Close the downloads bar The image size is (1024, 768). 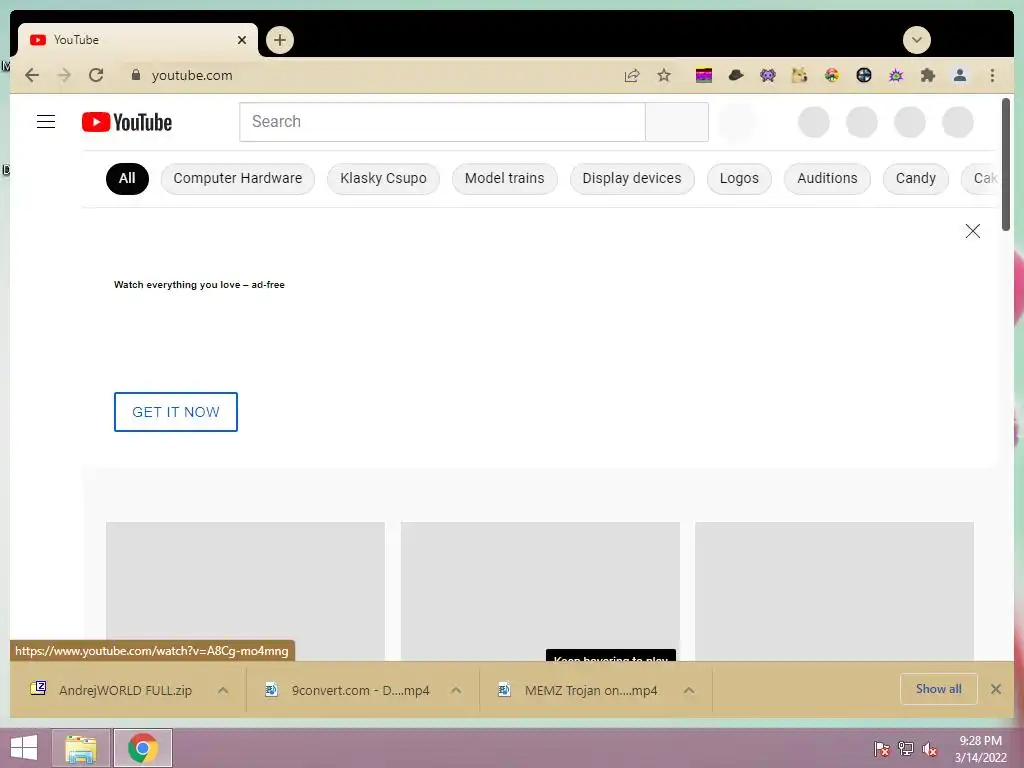(x=996, y=689)
